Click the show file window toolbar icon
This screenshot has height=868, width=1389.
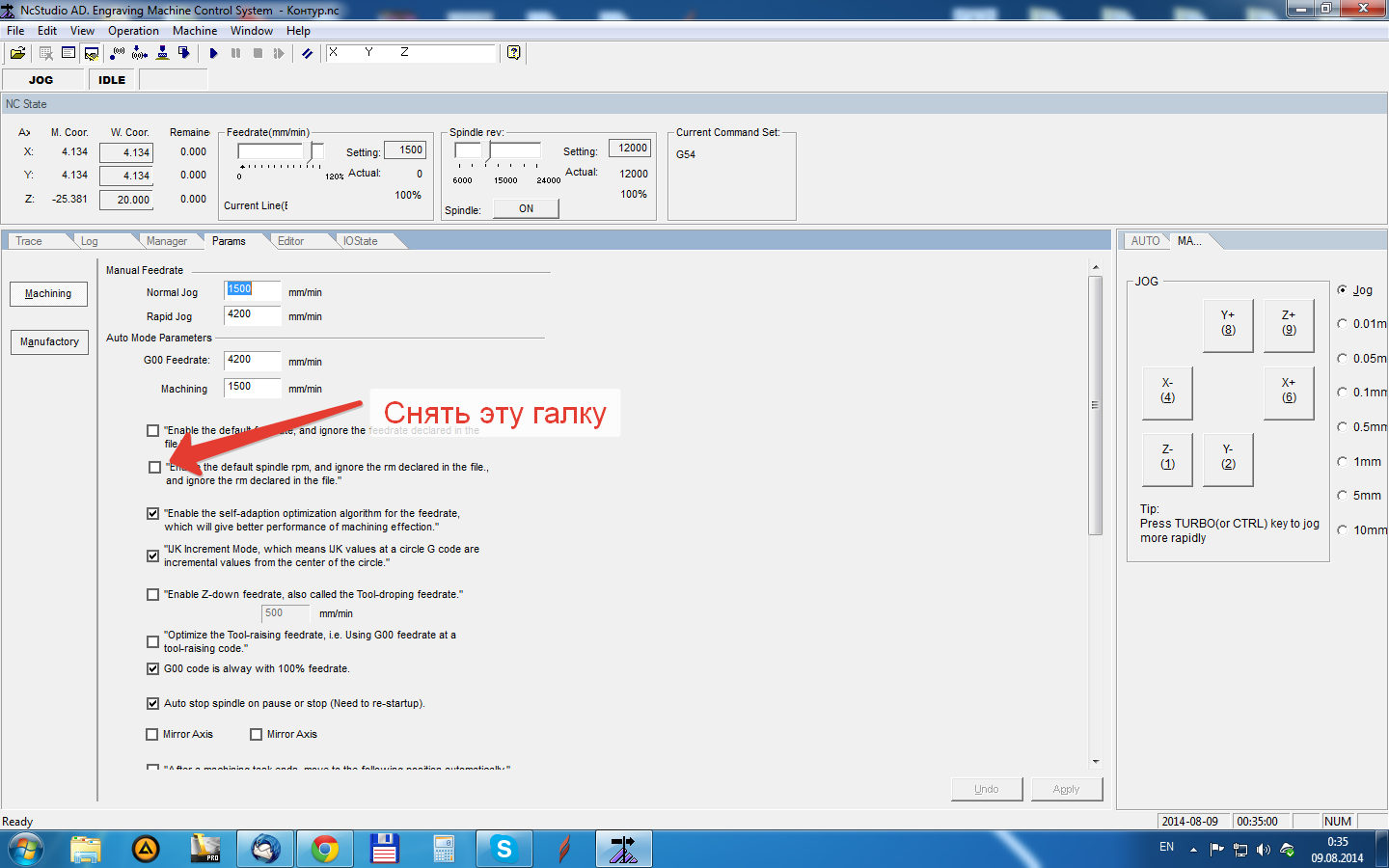(x=68, y=53)
